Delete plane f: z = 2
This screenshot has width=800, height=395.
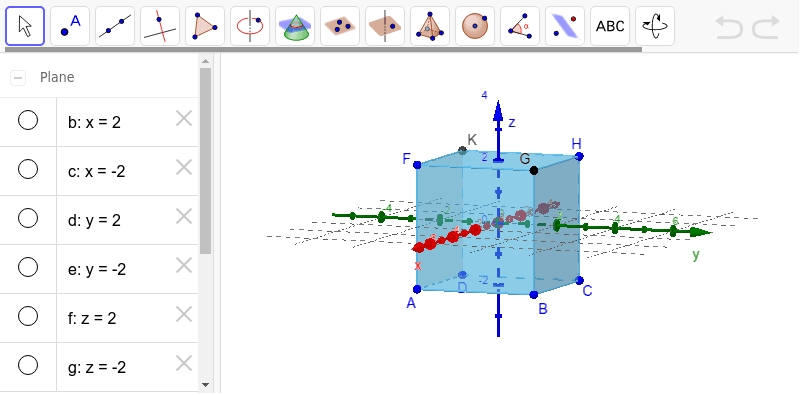[184, 314]
